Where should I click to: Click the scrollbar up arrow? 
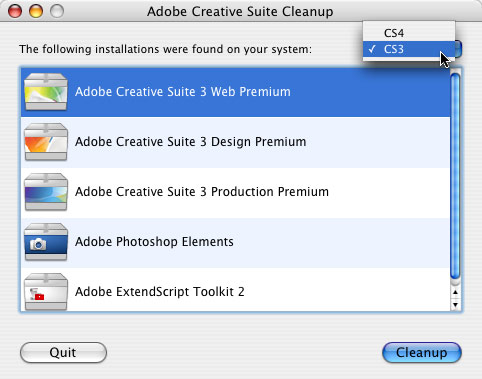point(455,292)
